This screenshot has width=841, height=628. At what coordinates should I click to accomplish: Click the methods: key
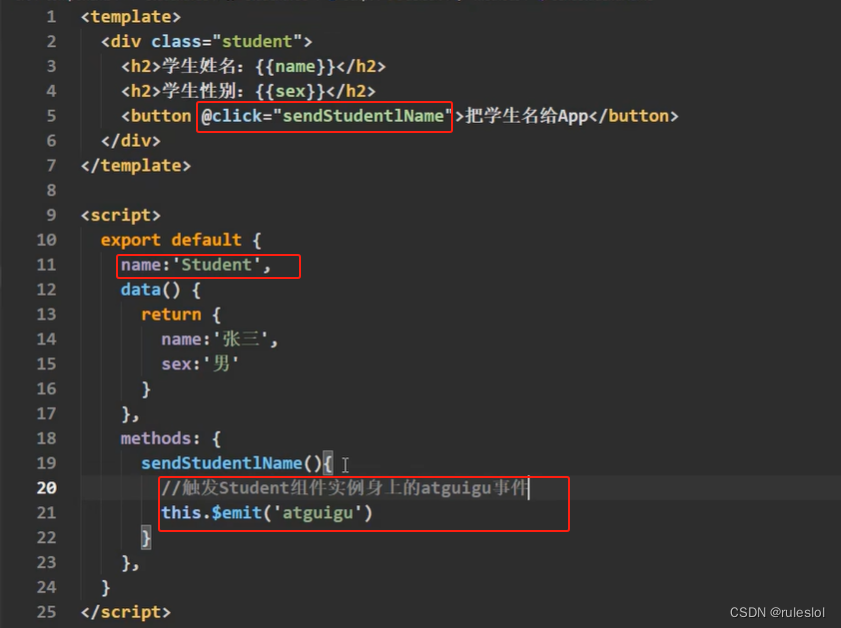click(x=160, y=438)
